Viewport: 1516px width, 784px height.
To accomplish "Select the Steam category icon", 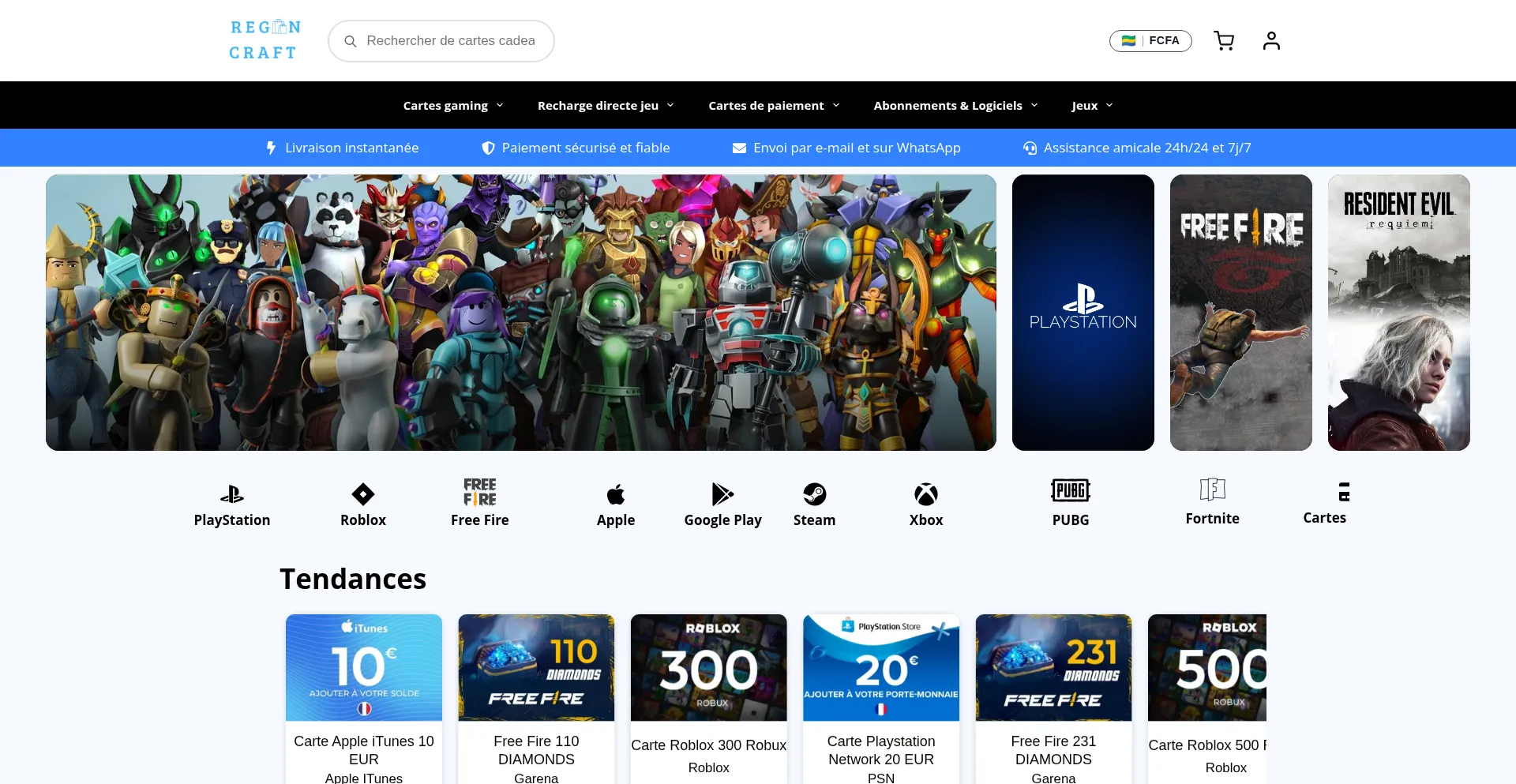I will (x=815, y=494).
